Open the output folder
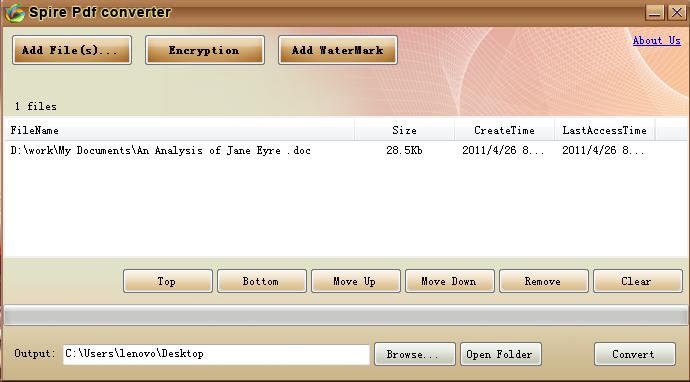 click(x=501, y=354)
